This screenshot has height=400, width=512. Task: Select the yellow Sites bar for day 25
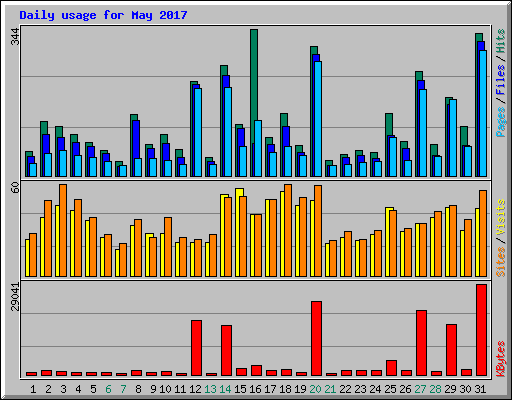pos(387,242)
